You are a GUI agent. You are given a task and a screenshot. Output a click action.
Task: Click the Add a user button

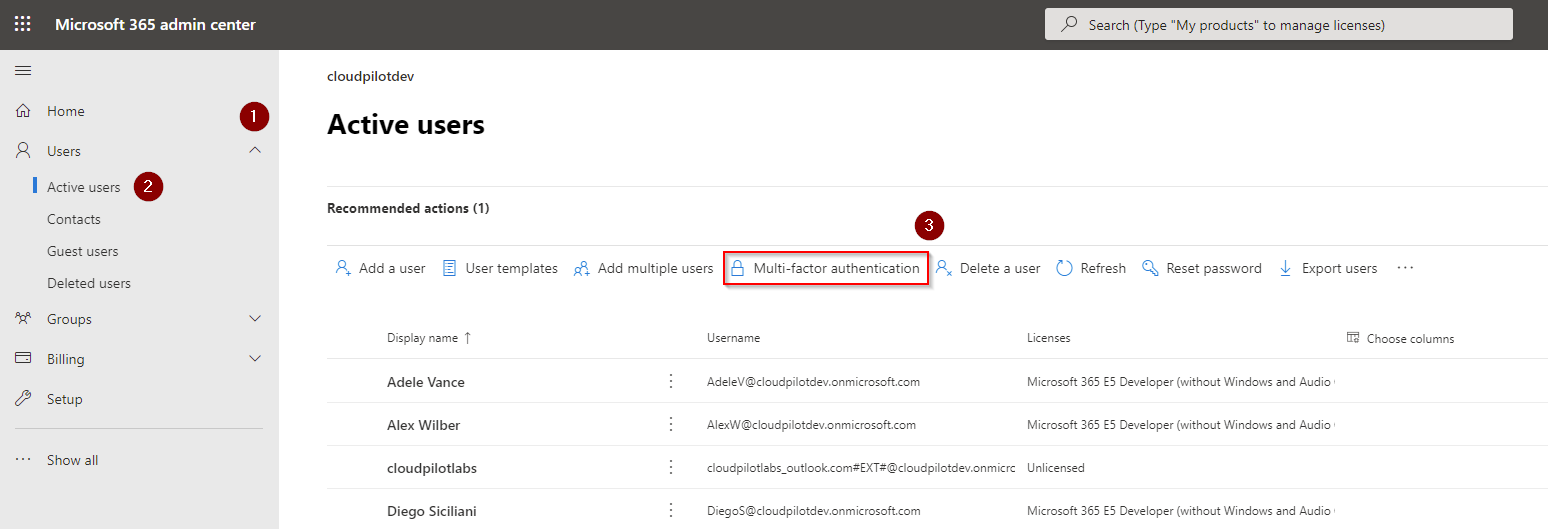[380, 268]
